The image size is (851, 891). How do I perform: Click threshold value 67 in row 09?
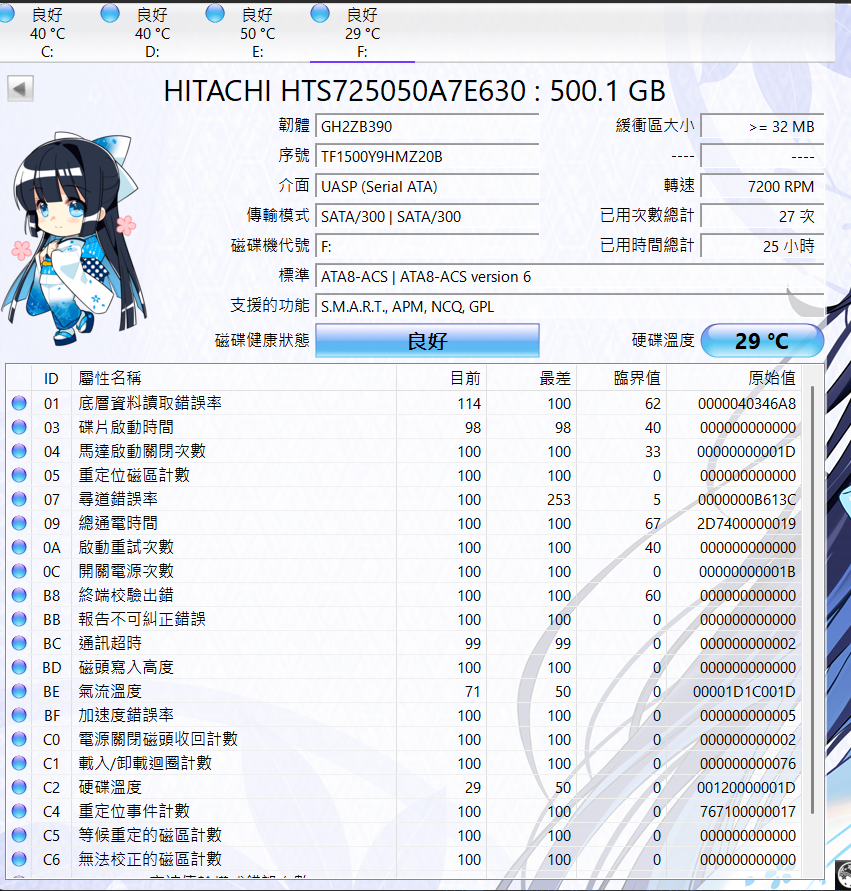[653, 523]
